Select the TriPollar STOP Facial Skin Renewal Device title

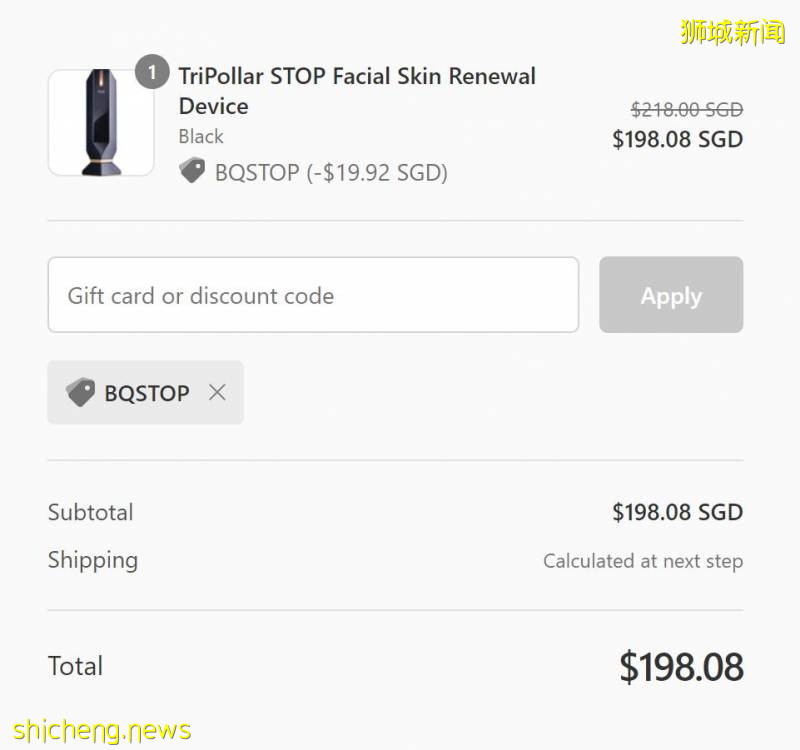point(356,90)
